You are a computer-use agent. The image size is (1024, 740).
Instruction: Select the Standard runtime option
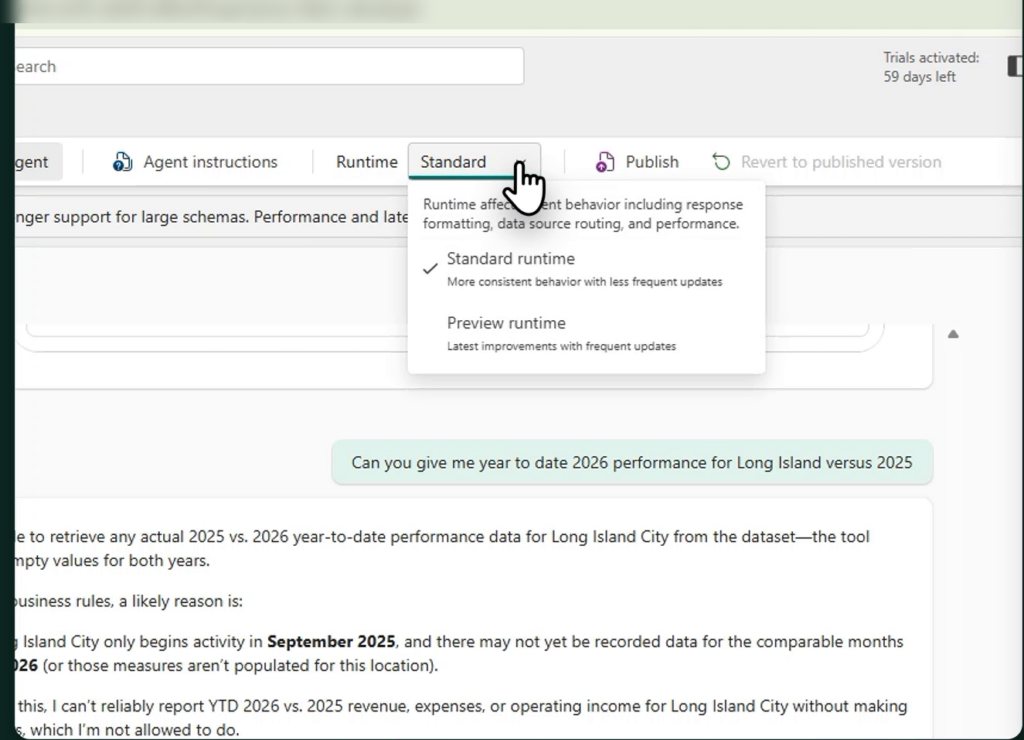tap(586, 269)
